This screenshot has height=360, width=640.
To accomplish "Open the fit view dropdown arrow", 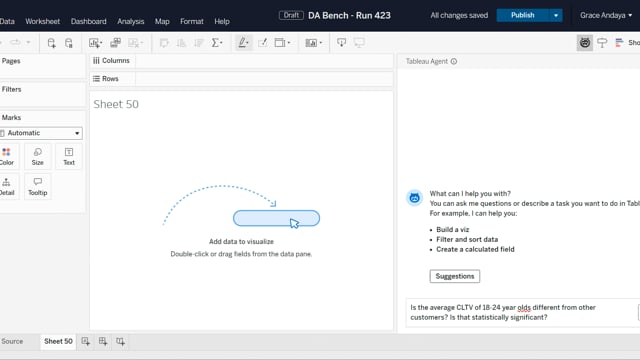I will (x=289, y=43).
